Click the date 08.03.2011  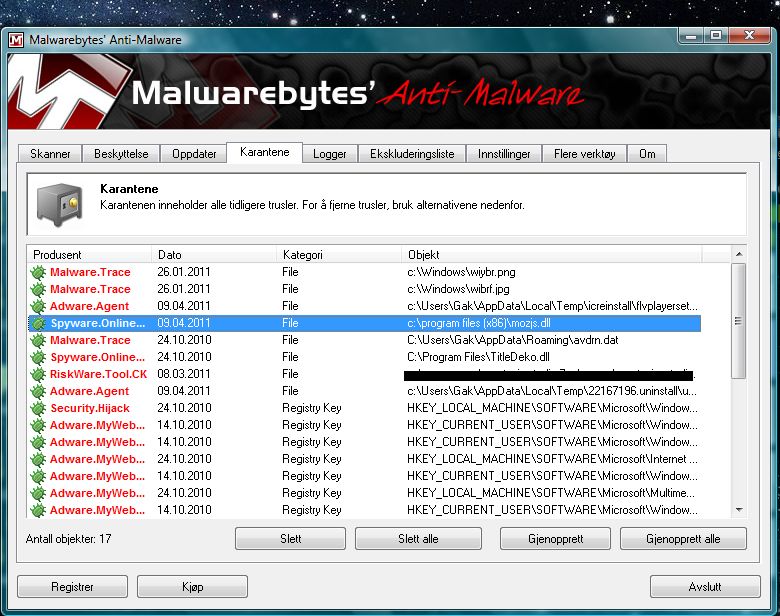tap(184, 374)
